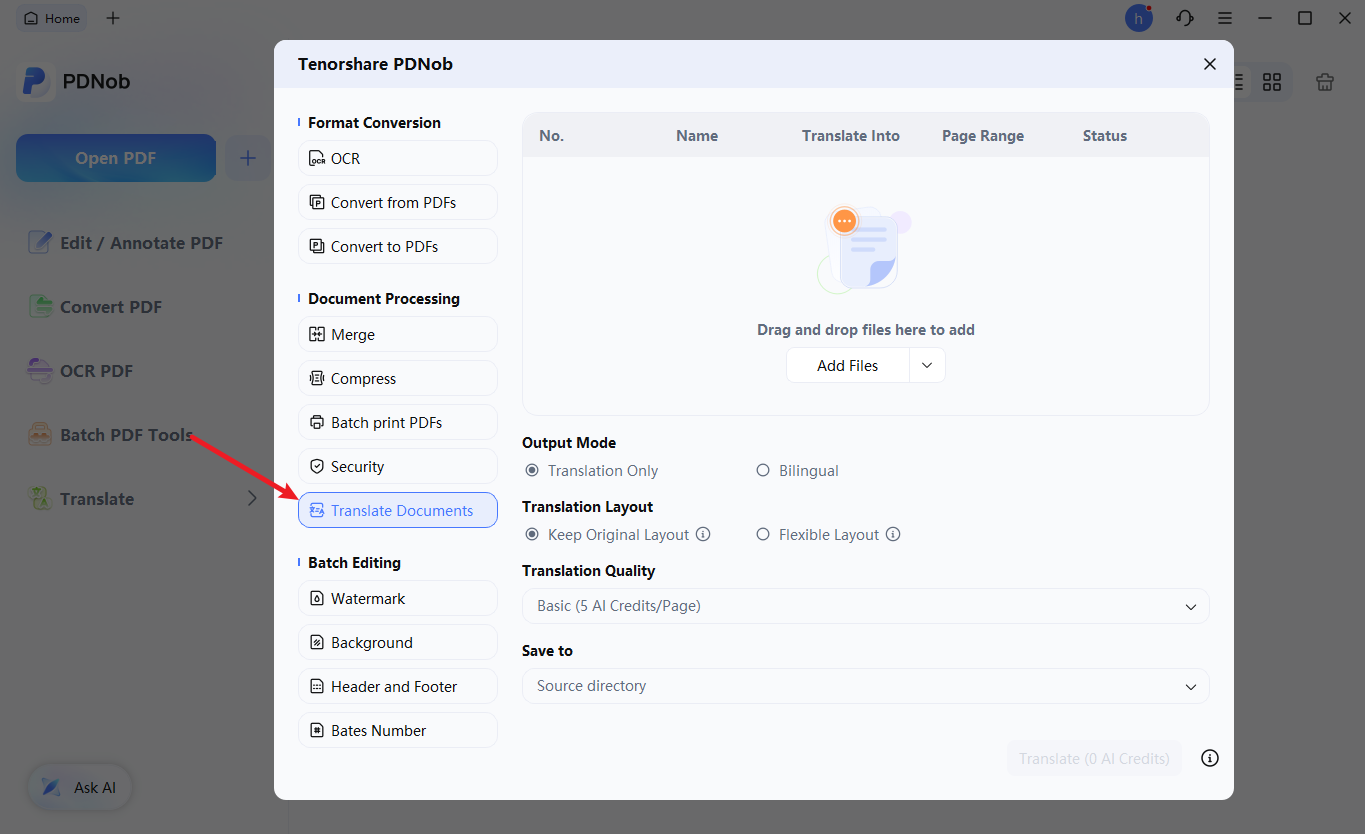Switch to the Home tab

pyautogui.click(x=52, y=18)
